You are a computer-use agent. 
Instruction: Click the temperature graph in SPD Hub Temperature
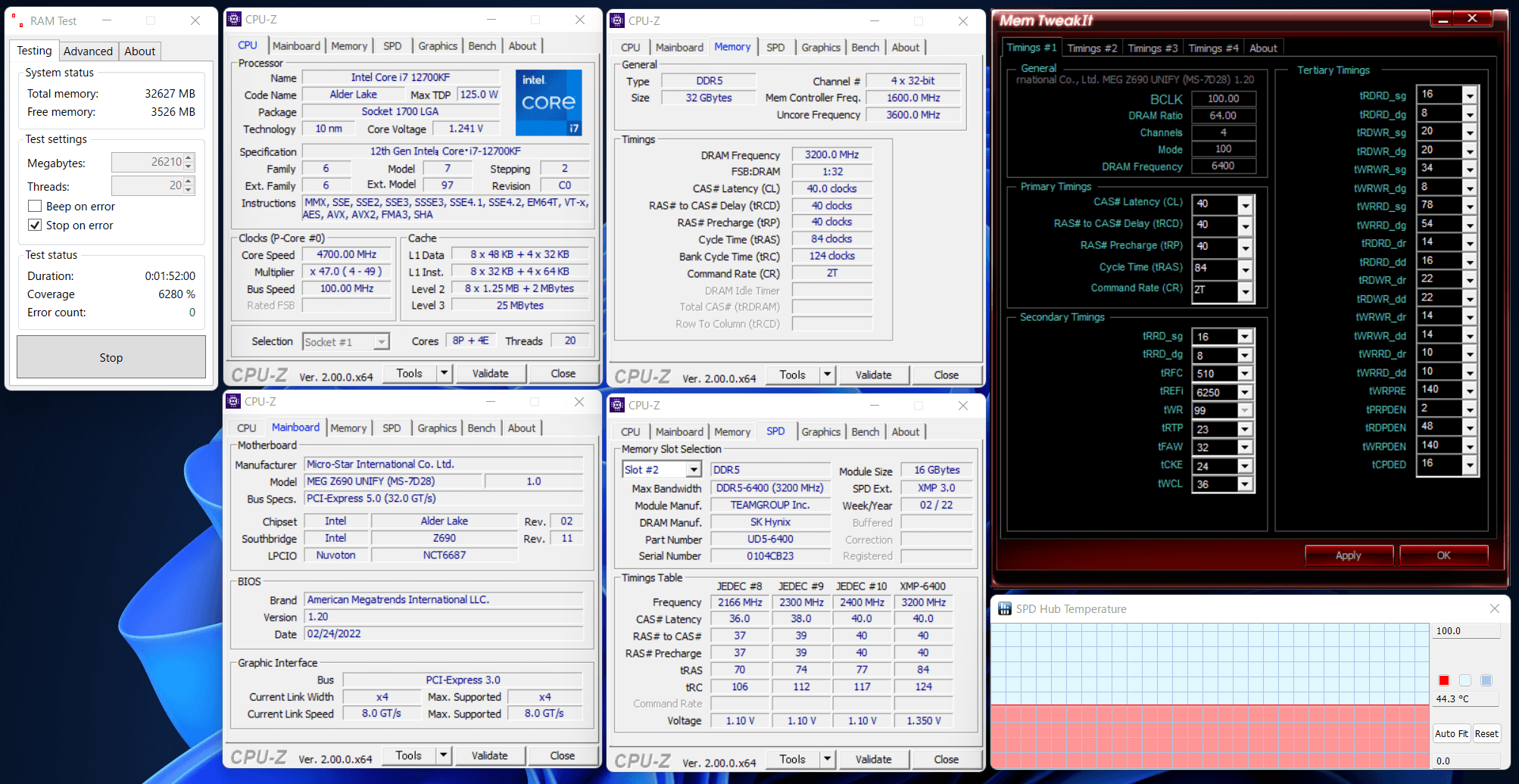click(x=1210, y=695)
